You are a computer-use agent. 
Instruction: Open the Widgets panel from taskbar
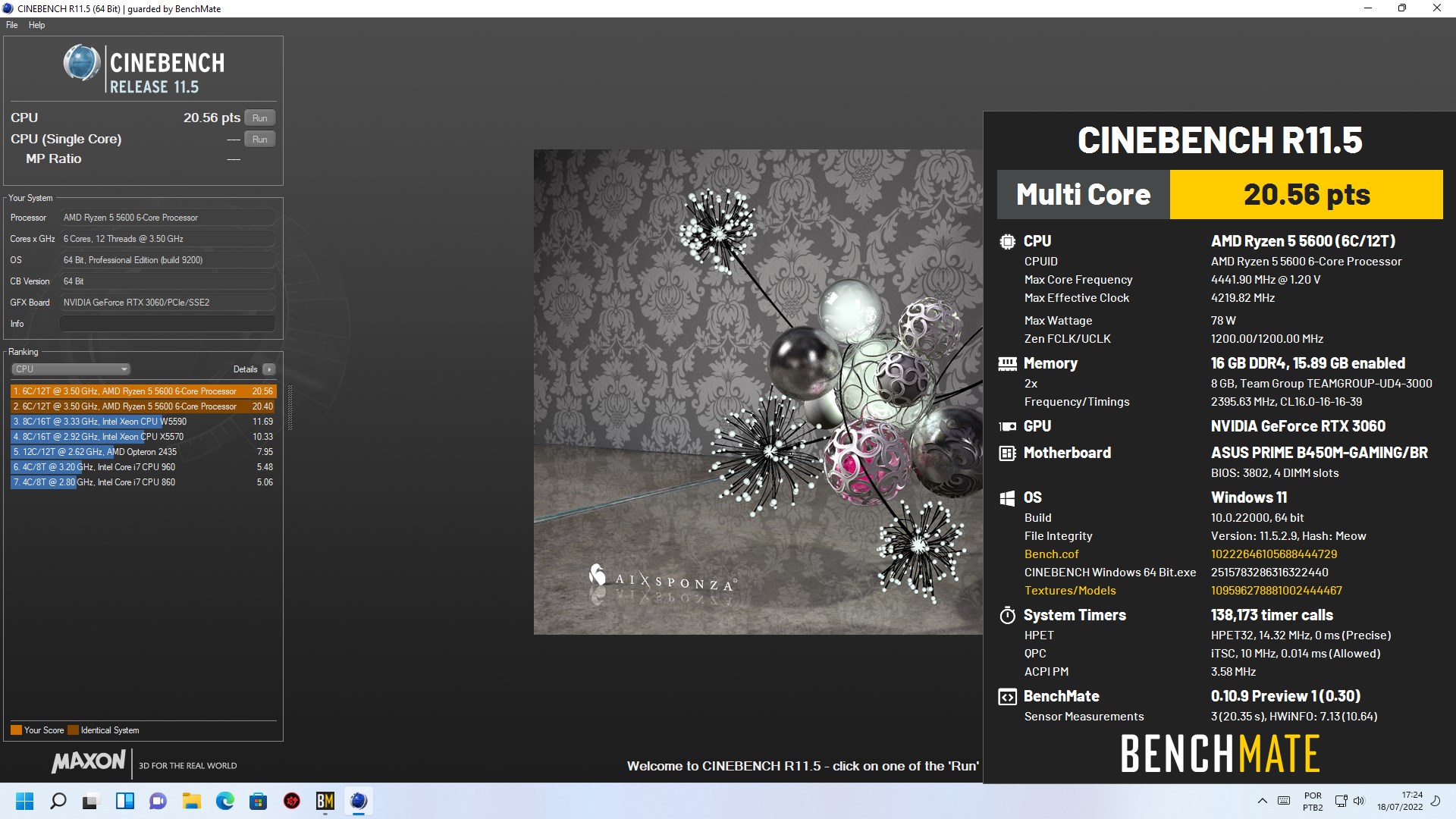(x=125, y=801)
